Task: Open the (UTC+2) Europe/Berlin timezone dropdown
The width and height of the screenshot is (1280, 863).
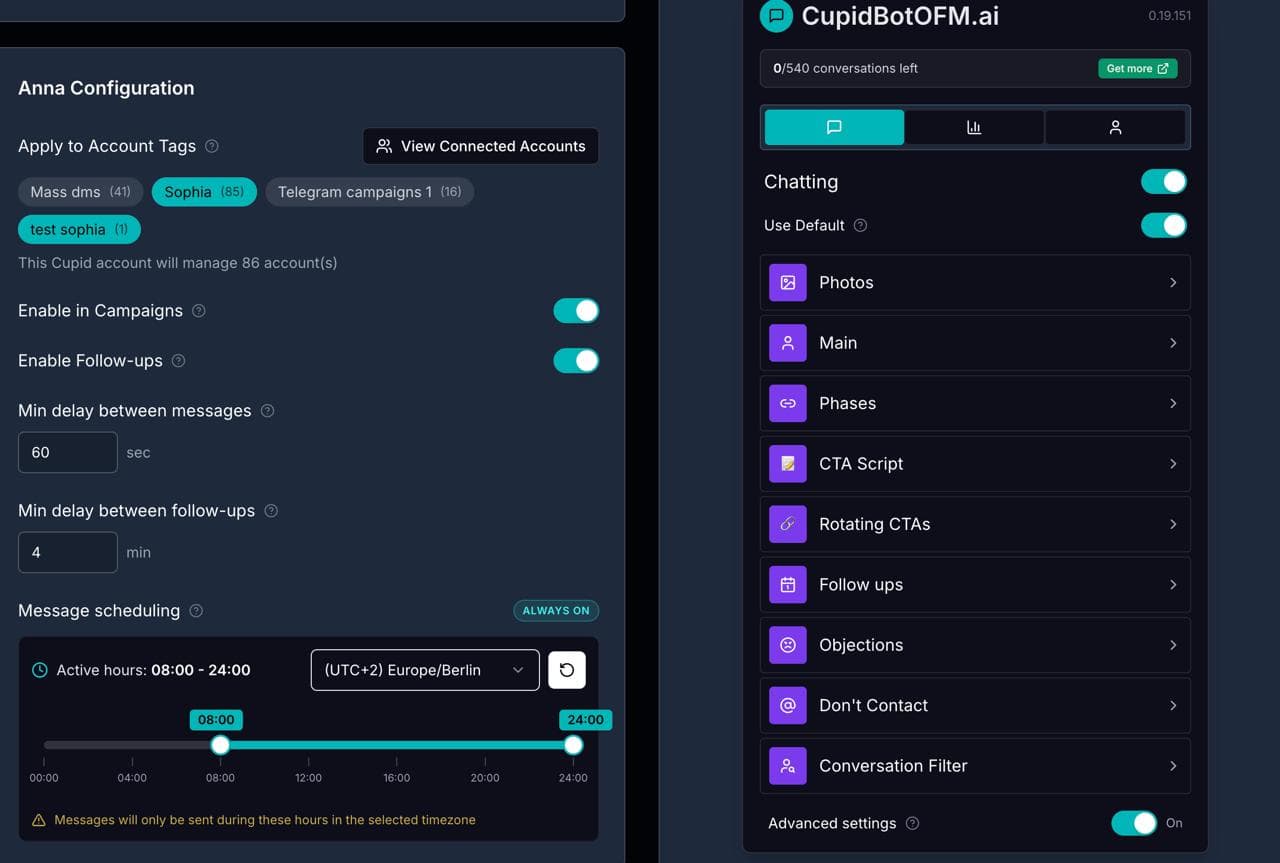Action: (425, 670)
